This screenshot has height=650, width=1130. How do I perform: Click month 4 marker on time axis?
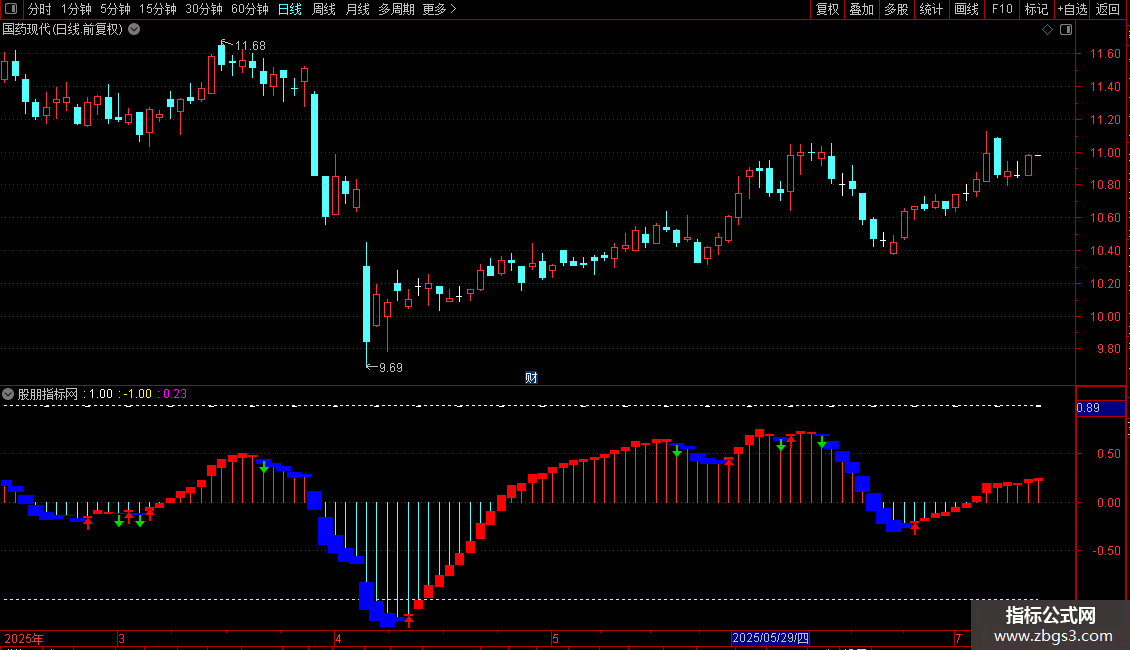[x=338, y=638]
